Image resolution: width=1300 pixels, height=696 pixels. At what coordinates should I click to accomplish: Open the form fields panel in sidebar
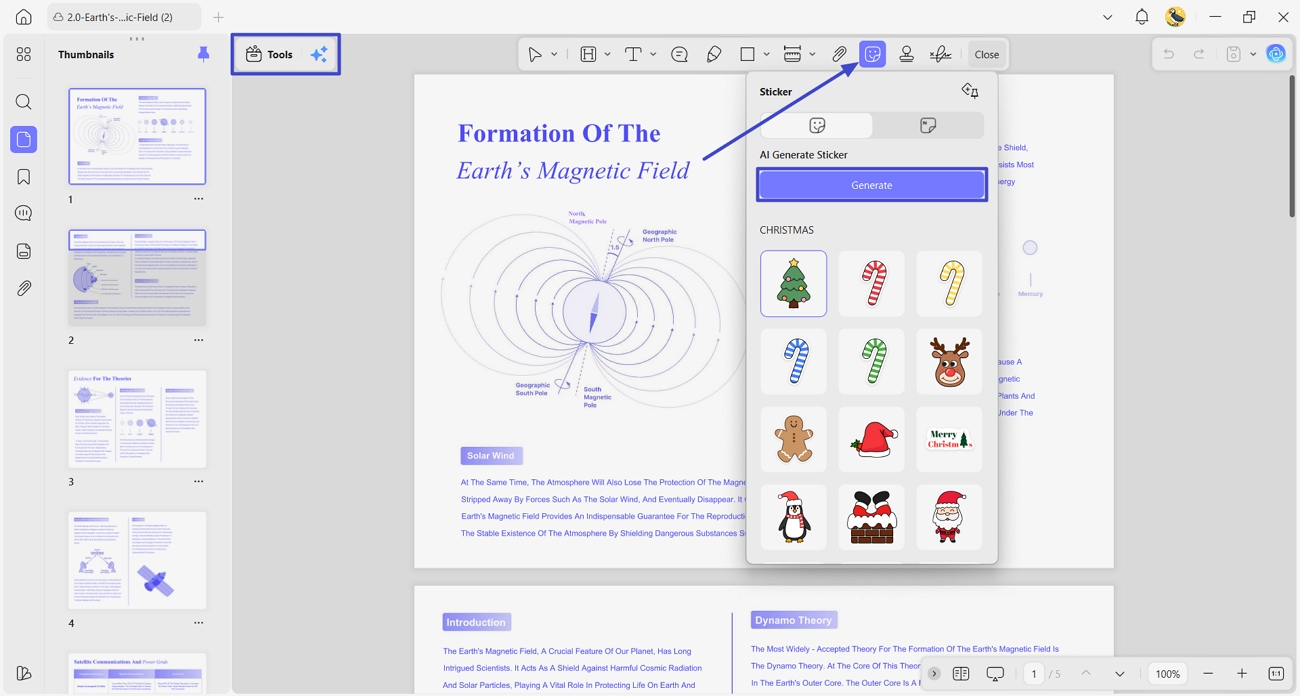point(24,251)
